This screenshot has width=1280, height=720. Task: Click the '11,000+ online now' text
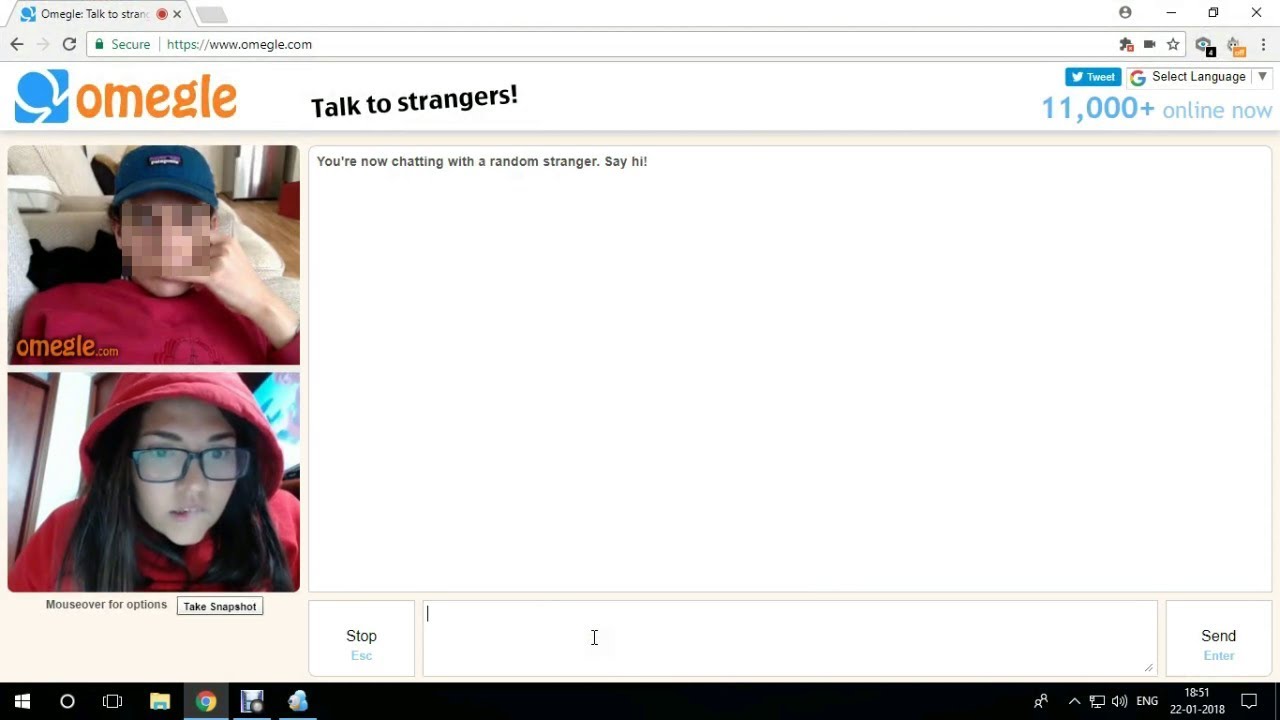(x=1157, y=108)
